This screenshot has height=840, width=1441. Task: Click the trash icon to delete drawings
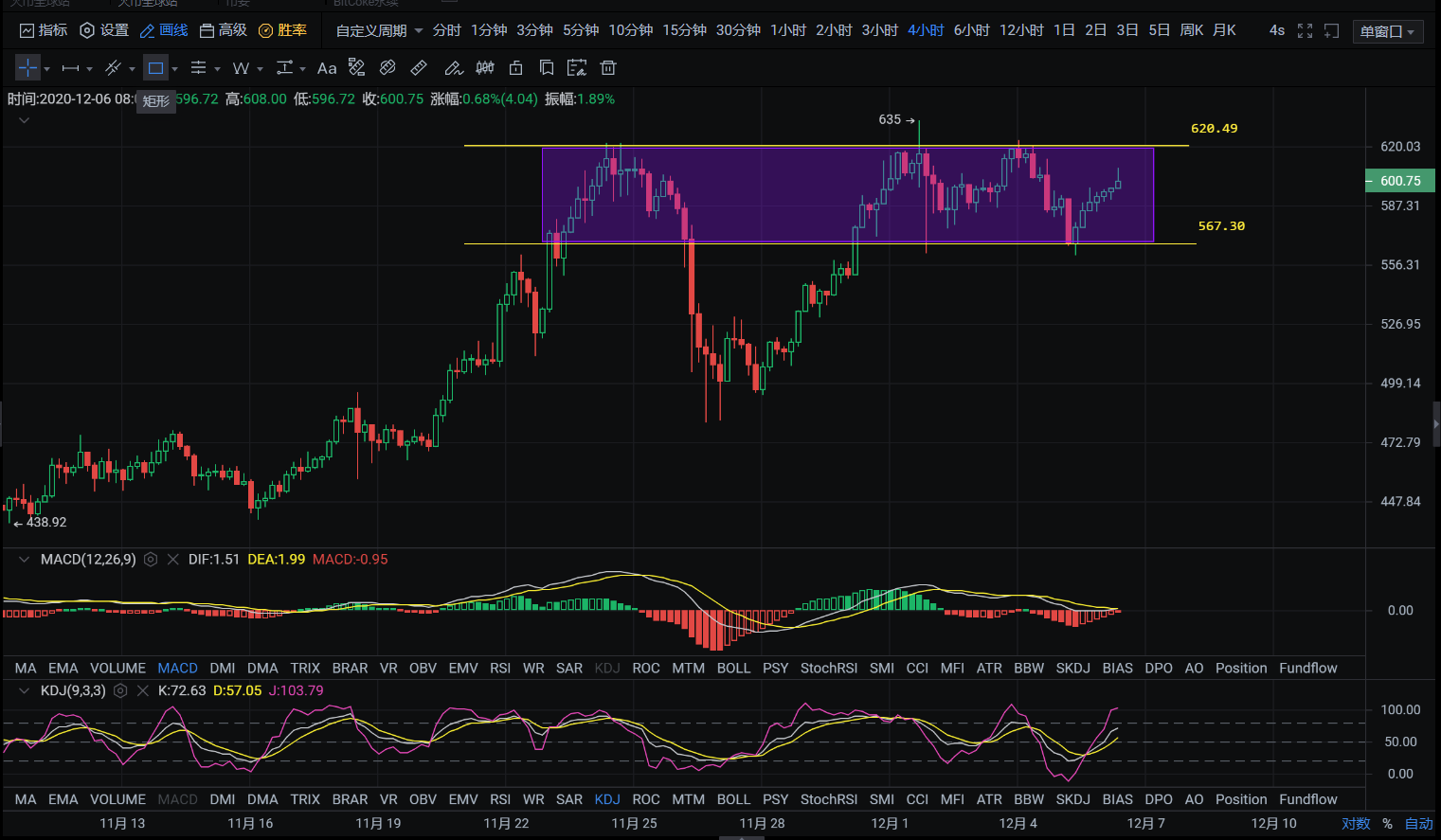click(x=608, y=68)
